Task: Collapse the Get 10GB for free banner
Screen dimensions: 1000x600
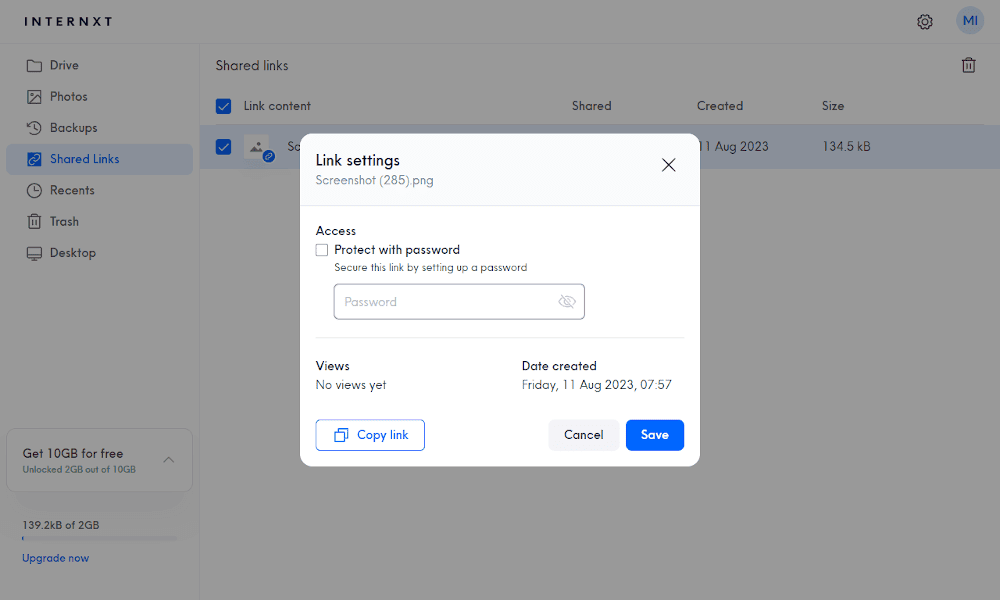Action: pos(168,460)
